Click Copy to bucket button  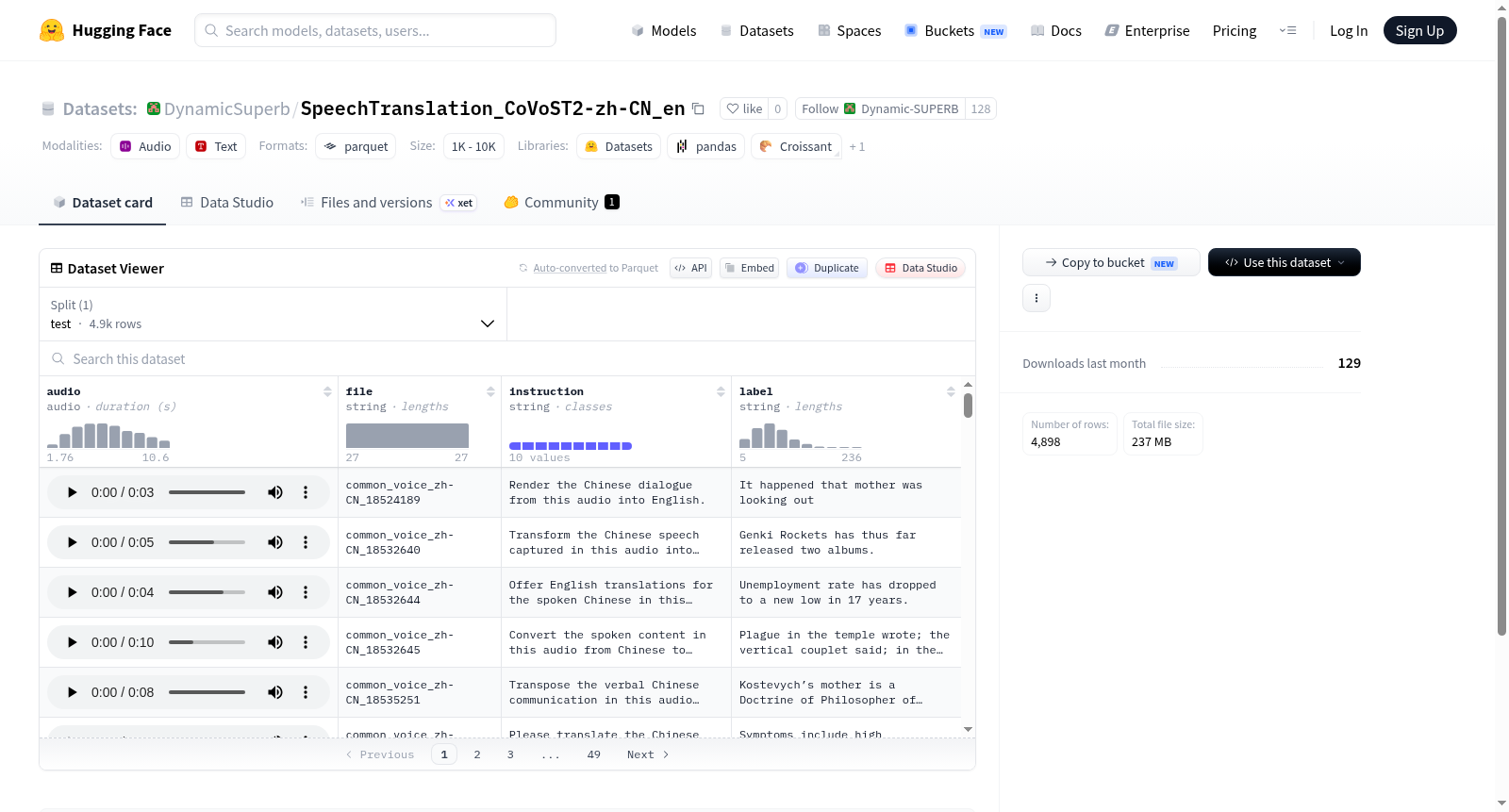point(1111,262)
